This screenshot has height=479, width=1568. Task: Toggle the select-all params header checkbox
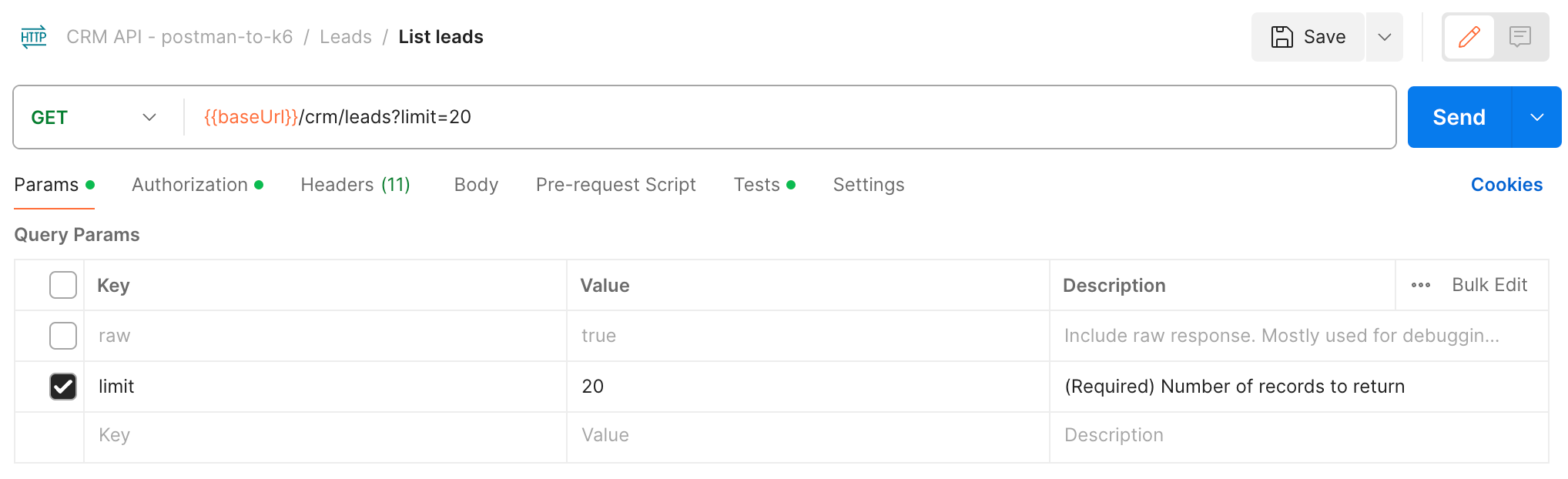click(63, 285)
